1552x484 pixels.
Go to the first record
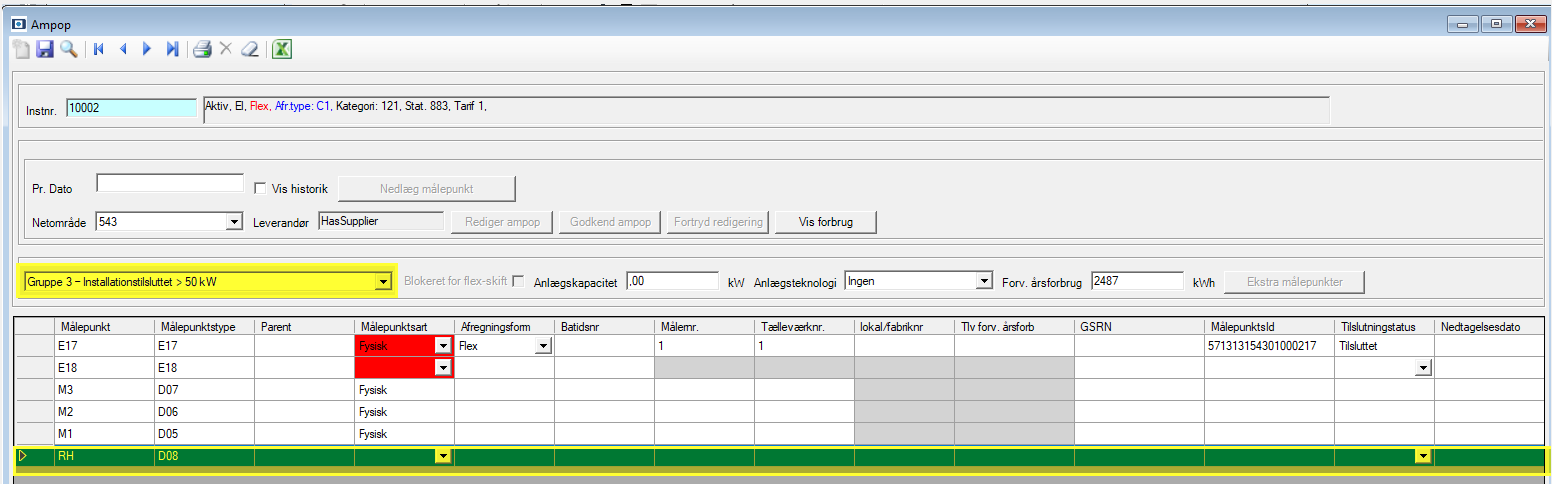tap(98, 49)
